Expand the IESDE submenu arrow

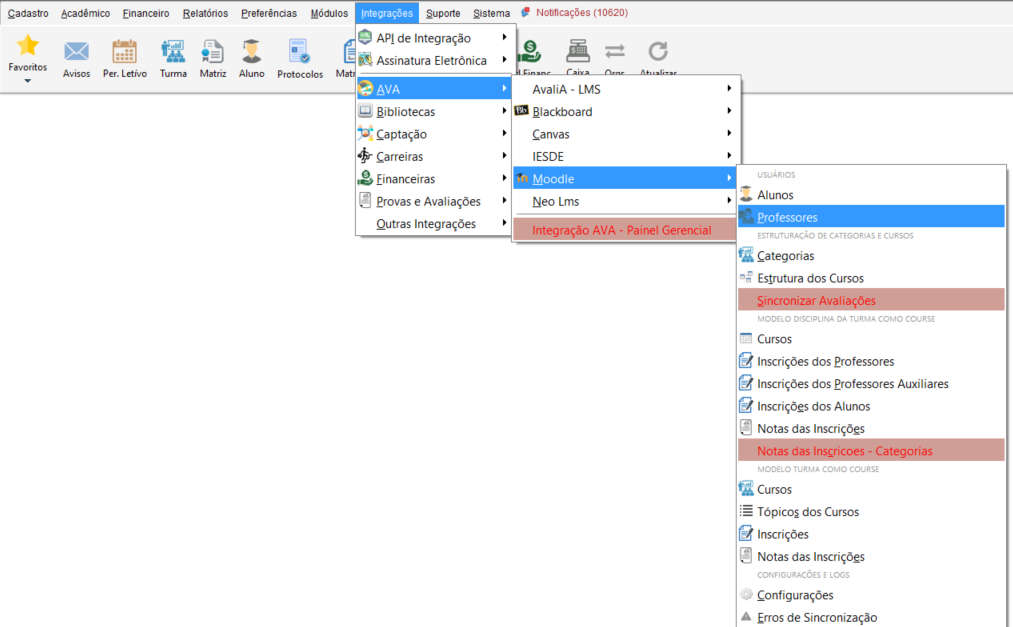pos(729,156)
